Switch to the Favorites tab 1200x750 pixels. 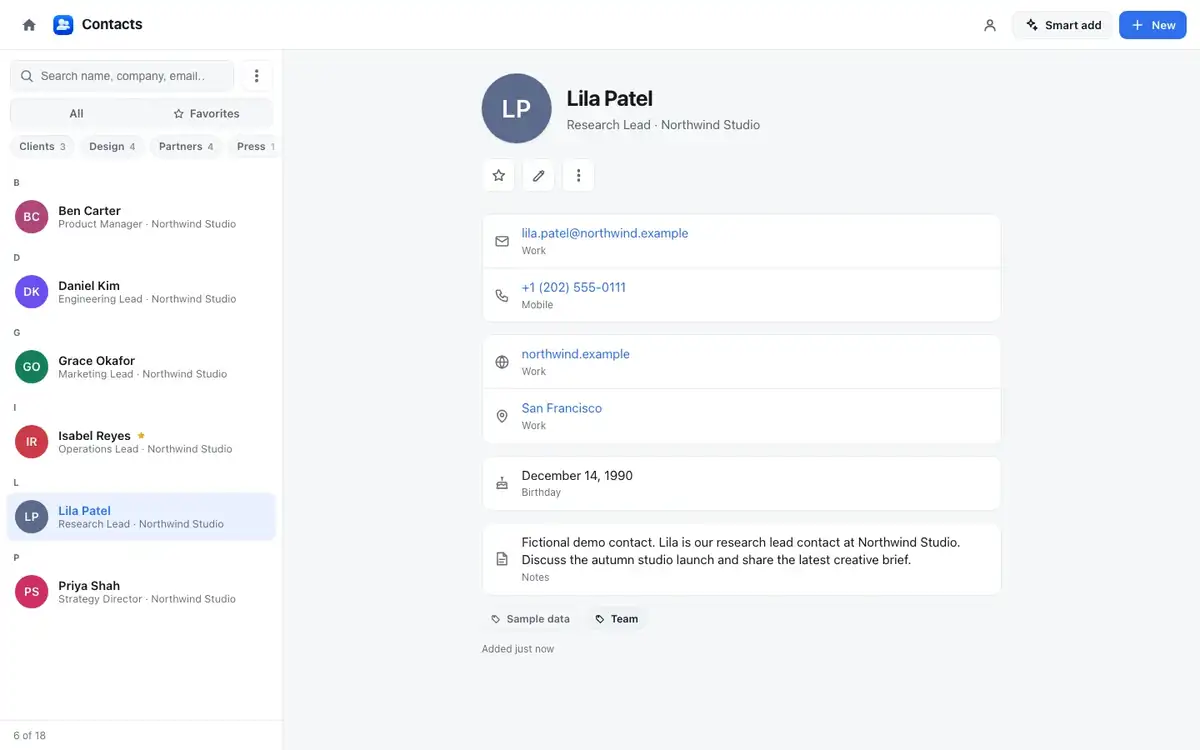coord(206,113)
